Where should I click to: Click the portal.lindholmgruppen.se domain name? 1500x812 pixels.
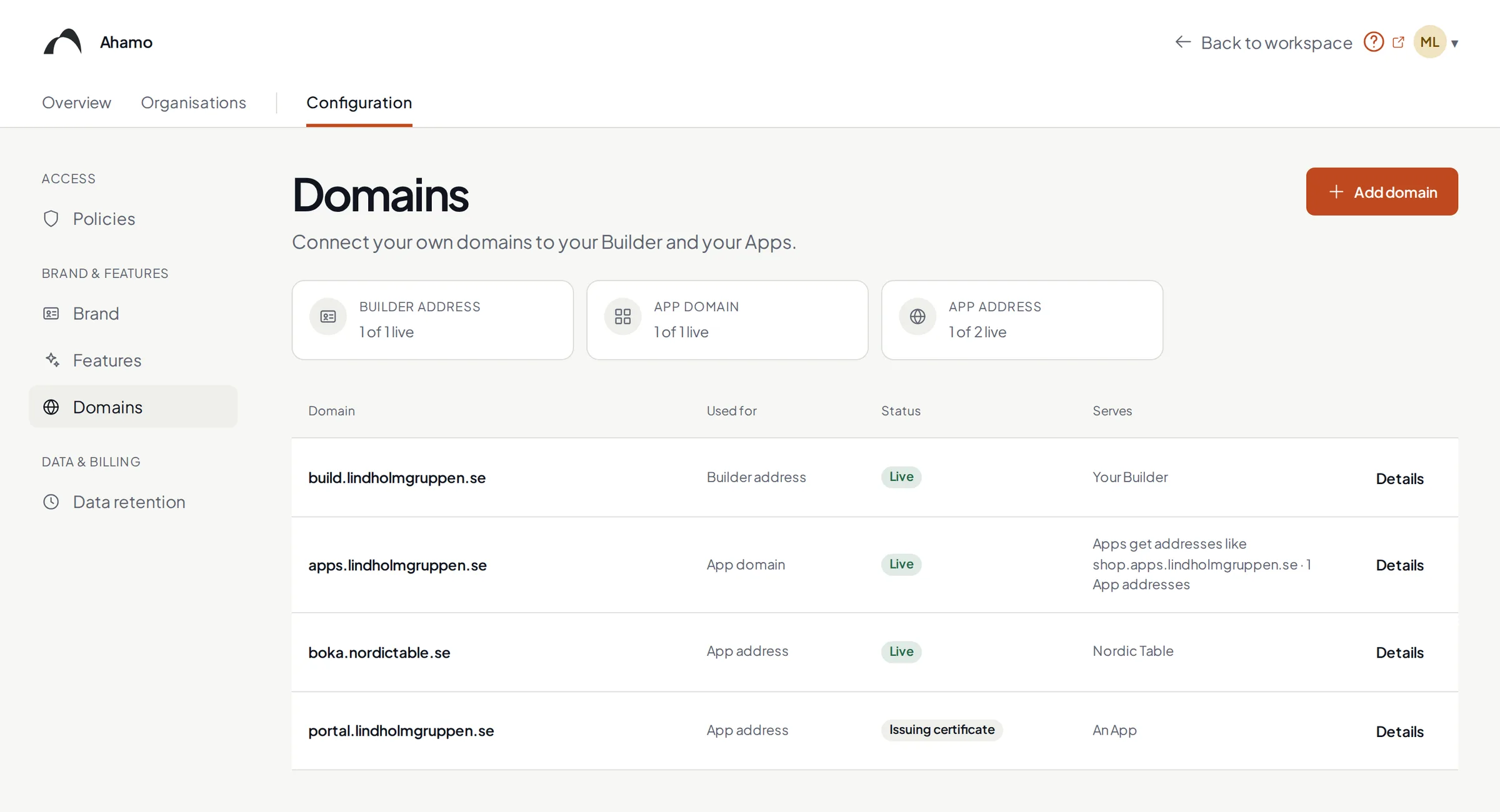click(x=401, y=731)
